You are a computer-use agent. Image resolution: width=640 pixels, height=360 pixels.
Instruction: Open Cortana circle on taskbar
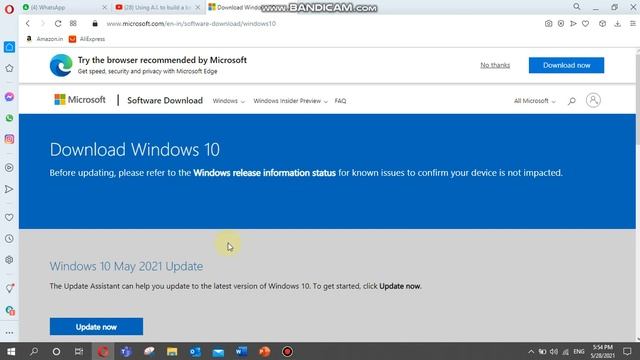[56, 351]
